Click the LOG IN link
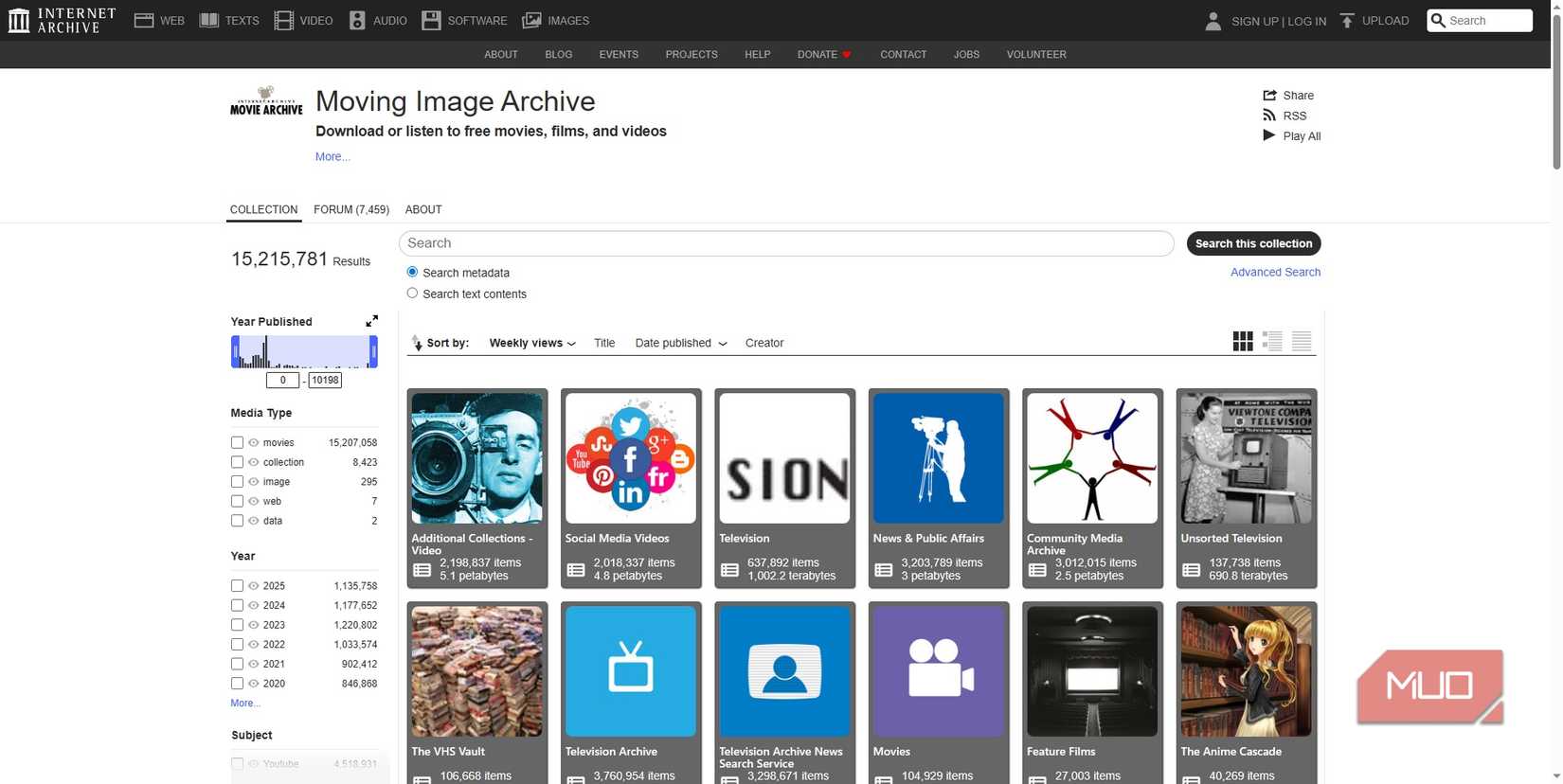Screen dimensions: 1563x784 click(x=1306, y=21)
